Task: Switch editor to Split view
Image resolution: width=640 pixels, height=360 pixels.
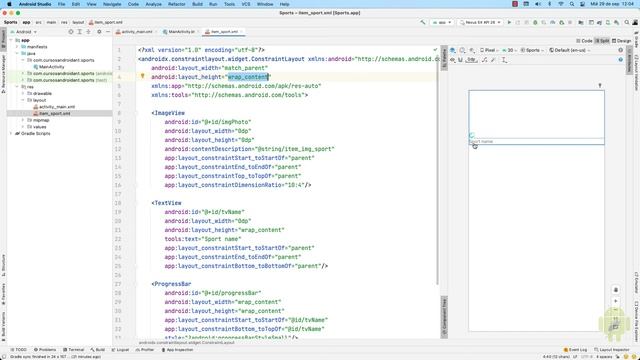Action: coord(602,41)
